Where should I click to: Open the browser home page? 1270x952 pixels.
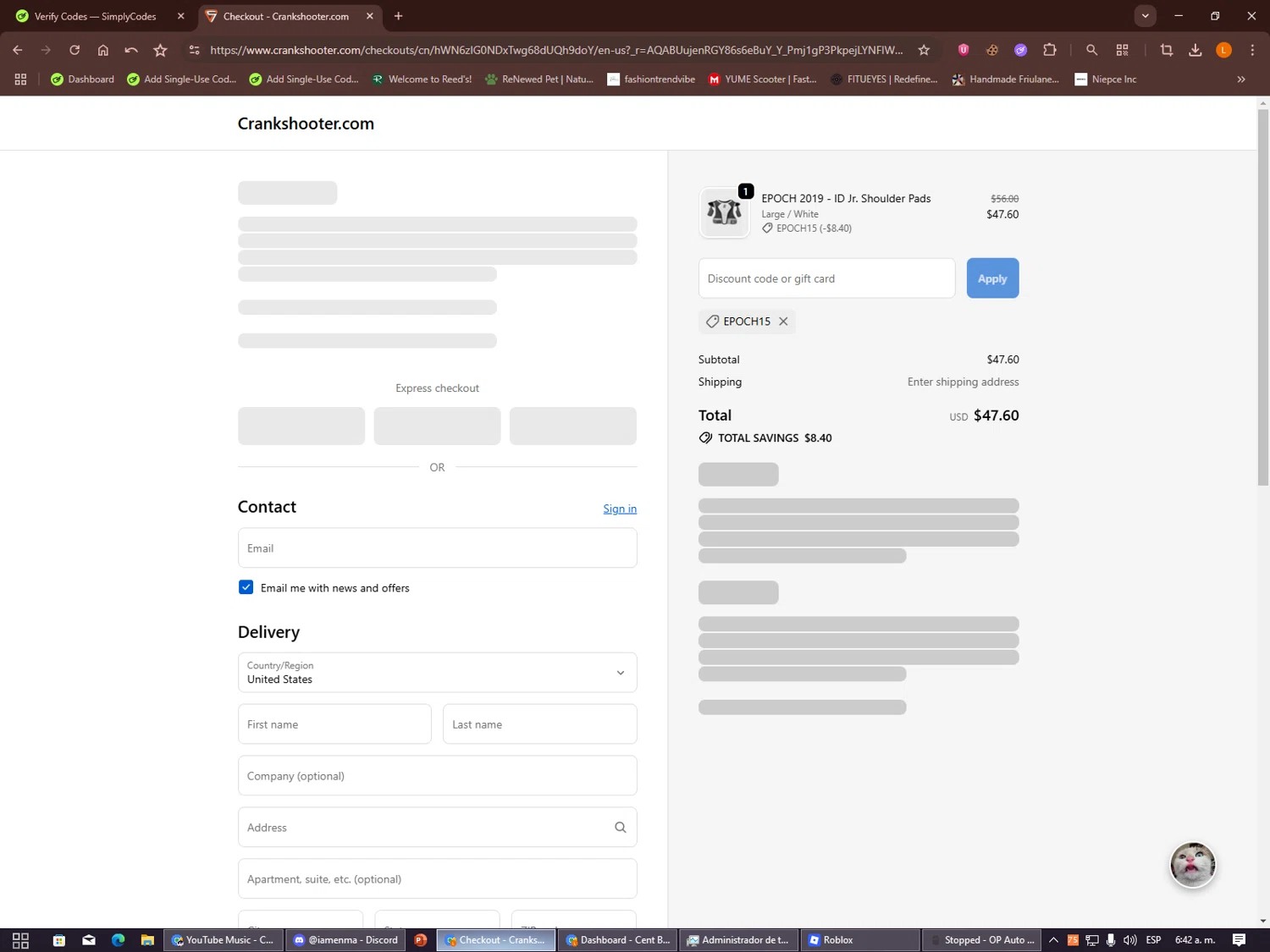[x=103, y=50]
